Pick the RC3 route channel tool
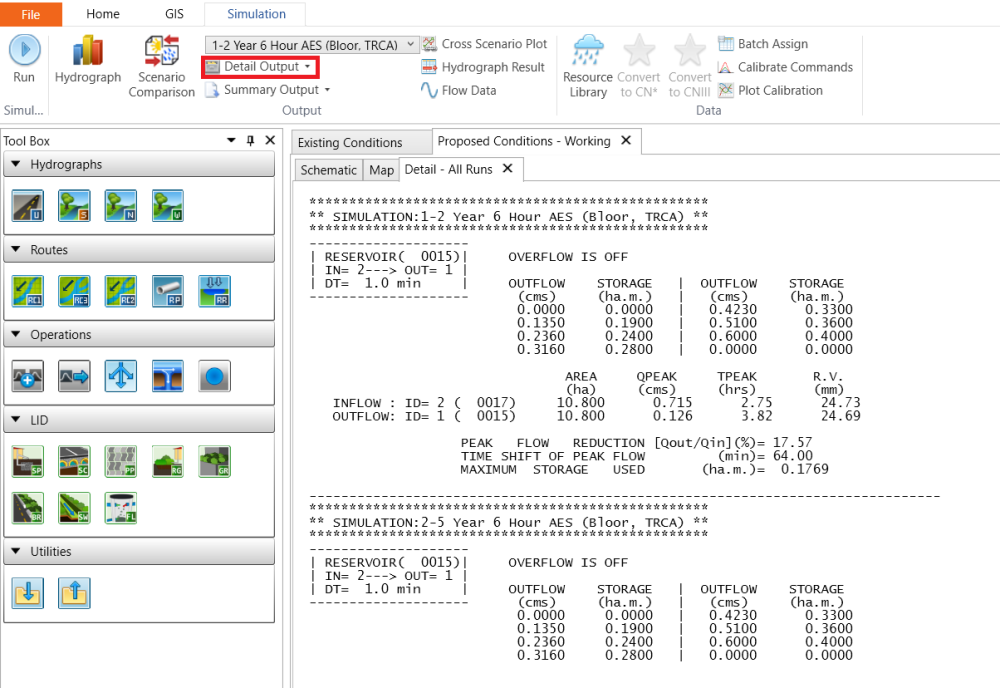 pos(74,291)
